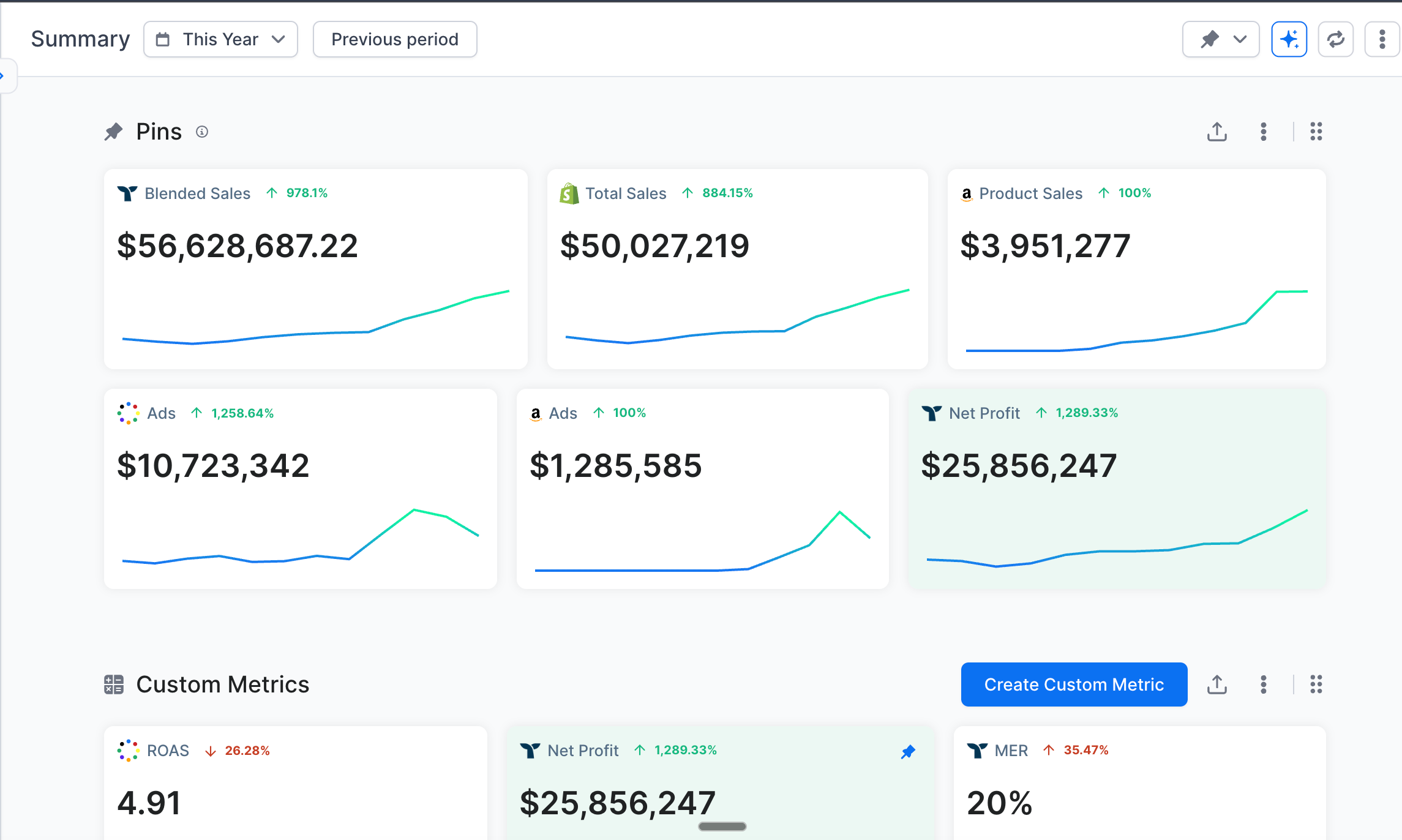Unpin the Net Profit custom metric

point(909,751)
